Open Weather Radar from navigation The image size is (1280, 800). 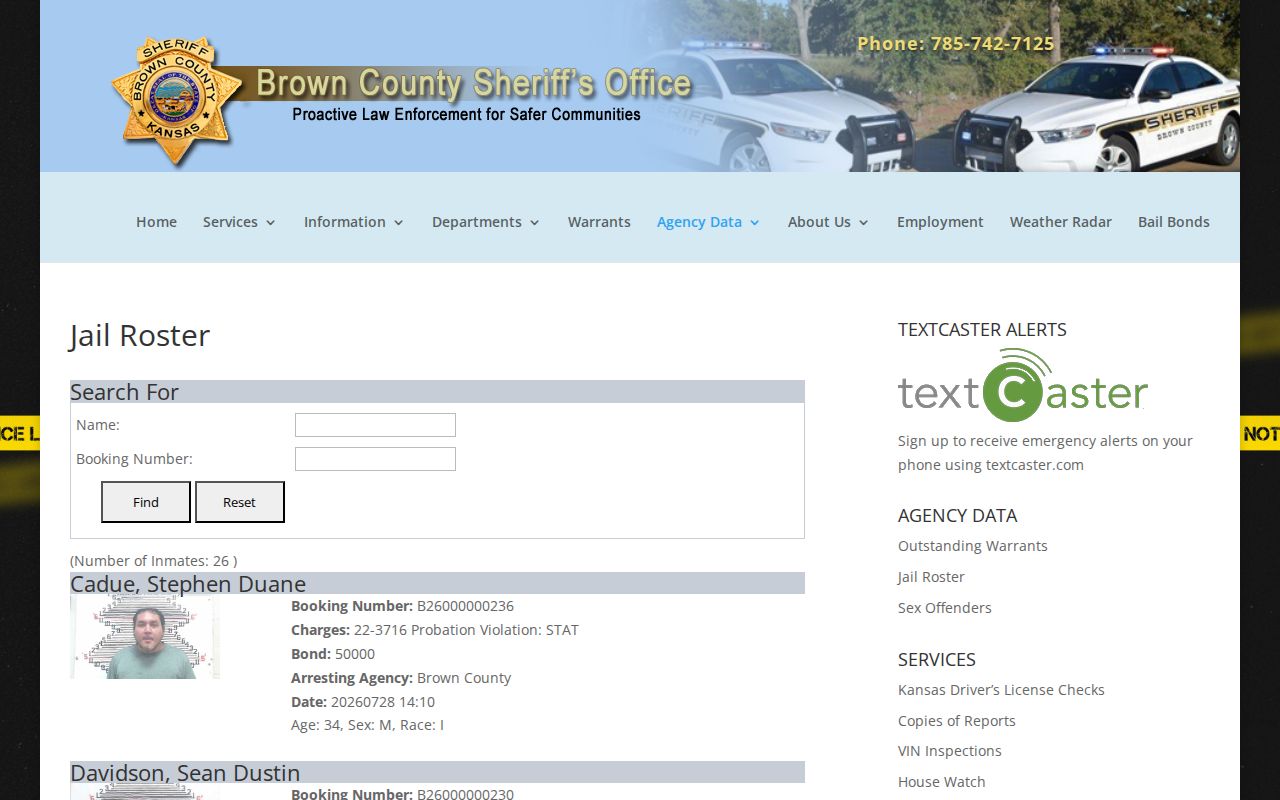point(1060,222)
